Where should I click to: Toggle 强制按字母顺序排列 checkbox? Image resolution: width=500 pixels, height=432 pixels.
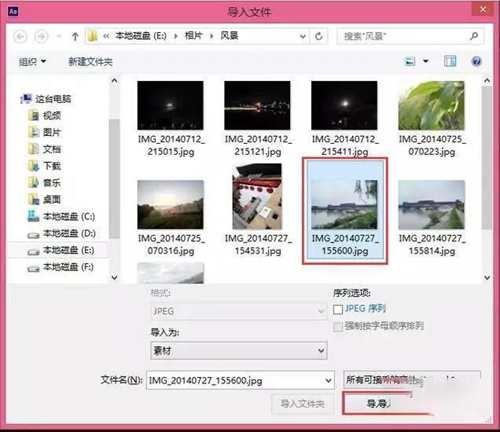(x=338, y=327)
